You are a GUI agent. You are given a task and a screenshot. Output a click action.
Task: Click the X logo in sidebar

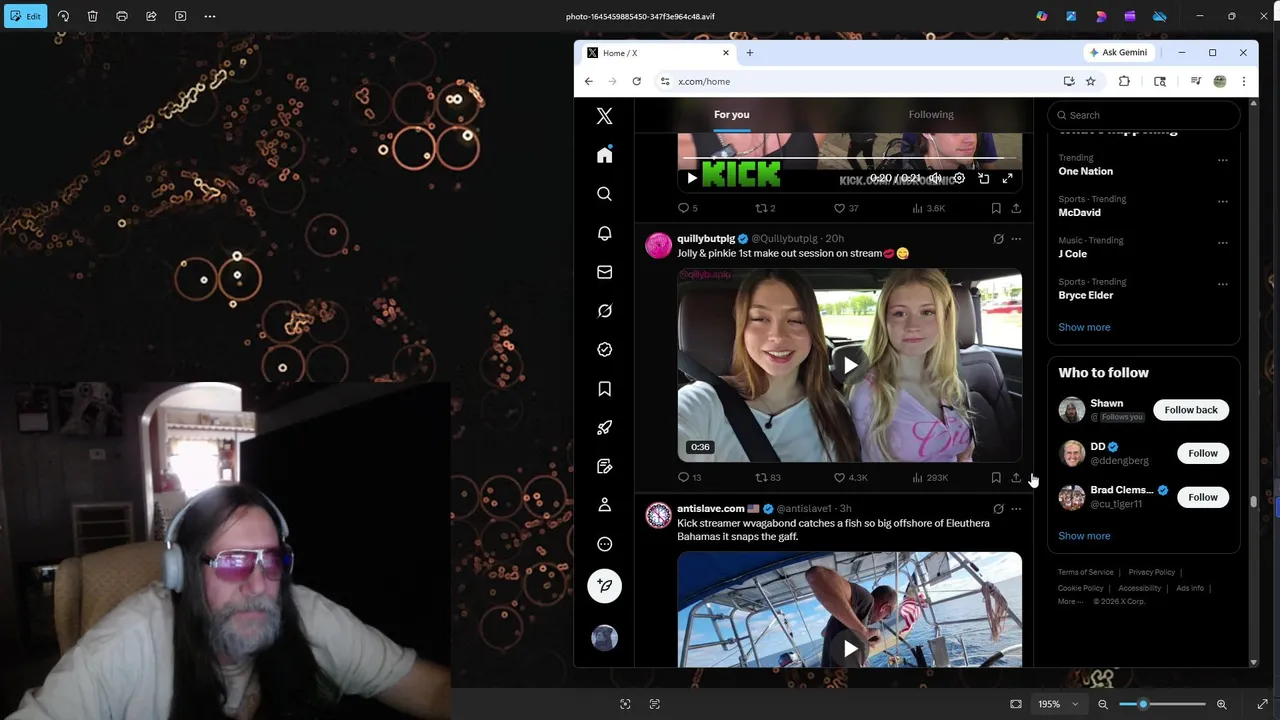604,116
